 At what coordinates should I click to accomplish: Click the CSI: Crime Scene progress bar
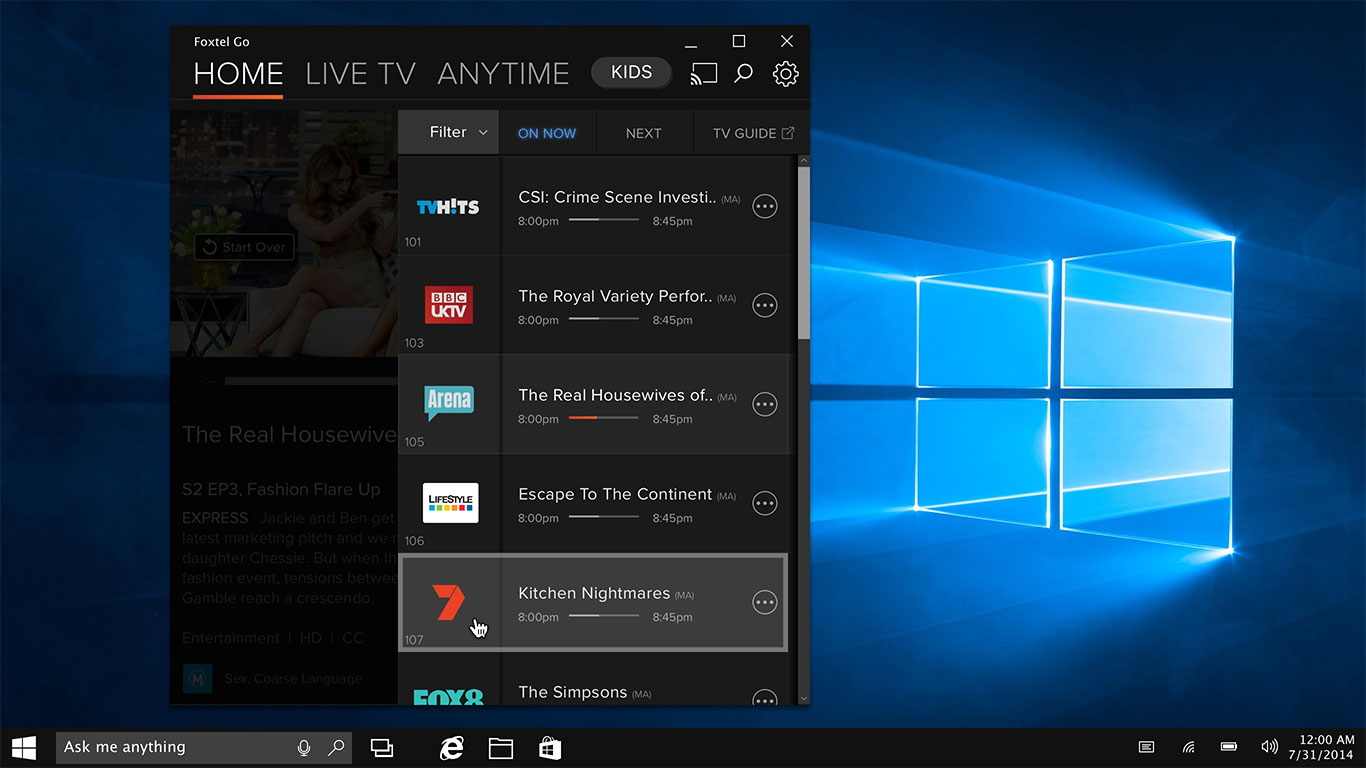604,220
